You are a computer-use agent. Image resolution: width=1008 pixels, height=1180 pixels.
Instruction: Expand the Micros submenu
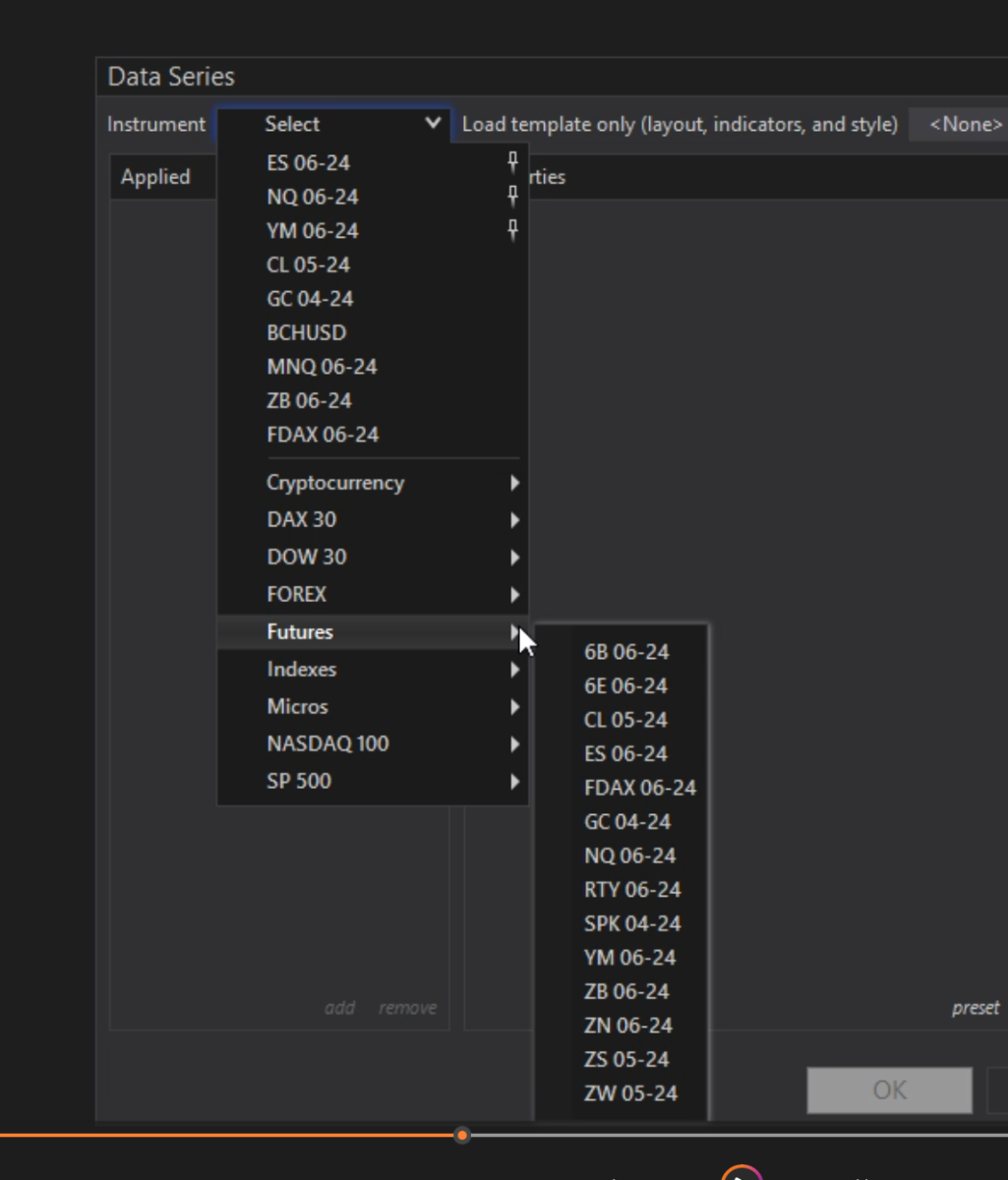point(373,707)
